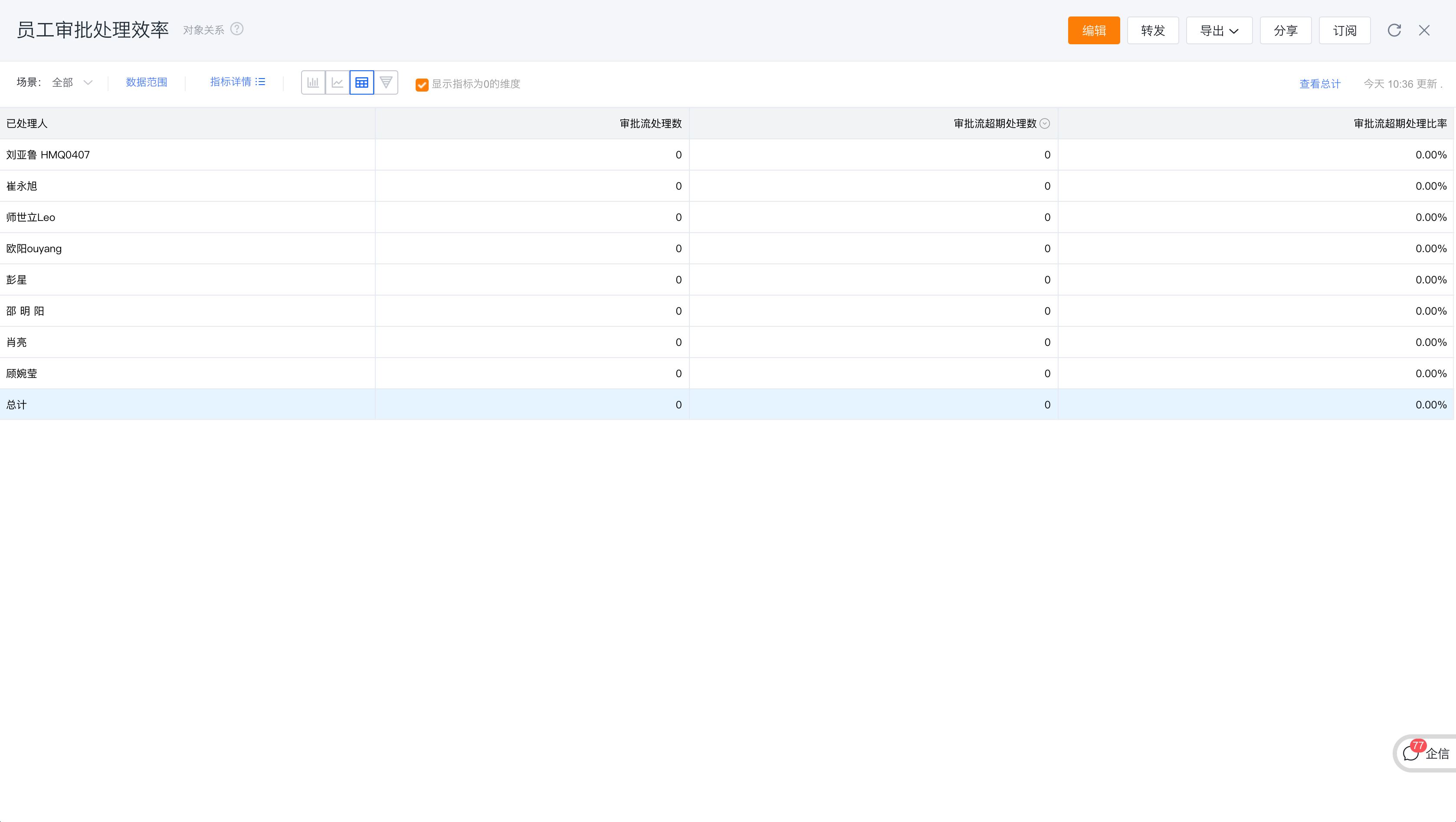This screenshot has height=822, width=1456.
Task: Open the 企信 chat bubble
Action: (1426, 753)
